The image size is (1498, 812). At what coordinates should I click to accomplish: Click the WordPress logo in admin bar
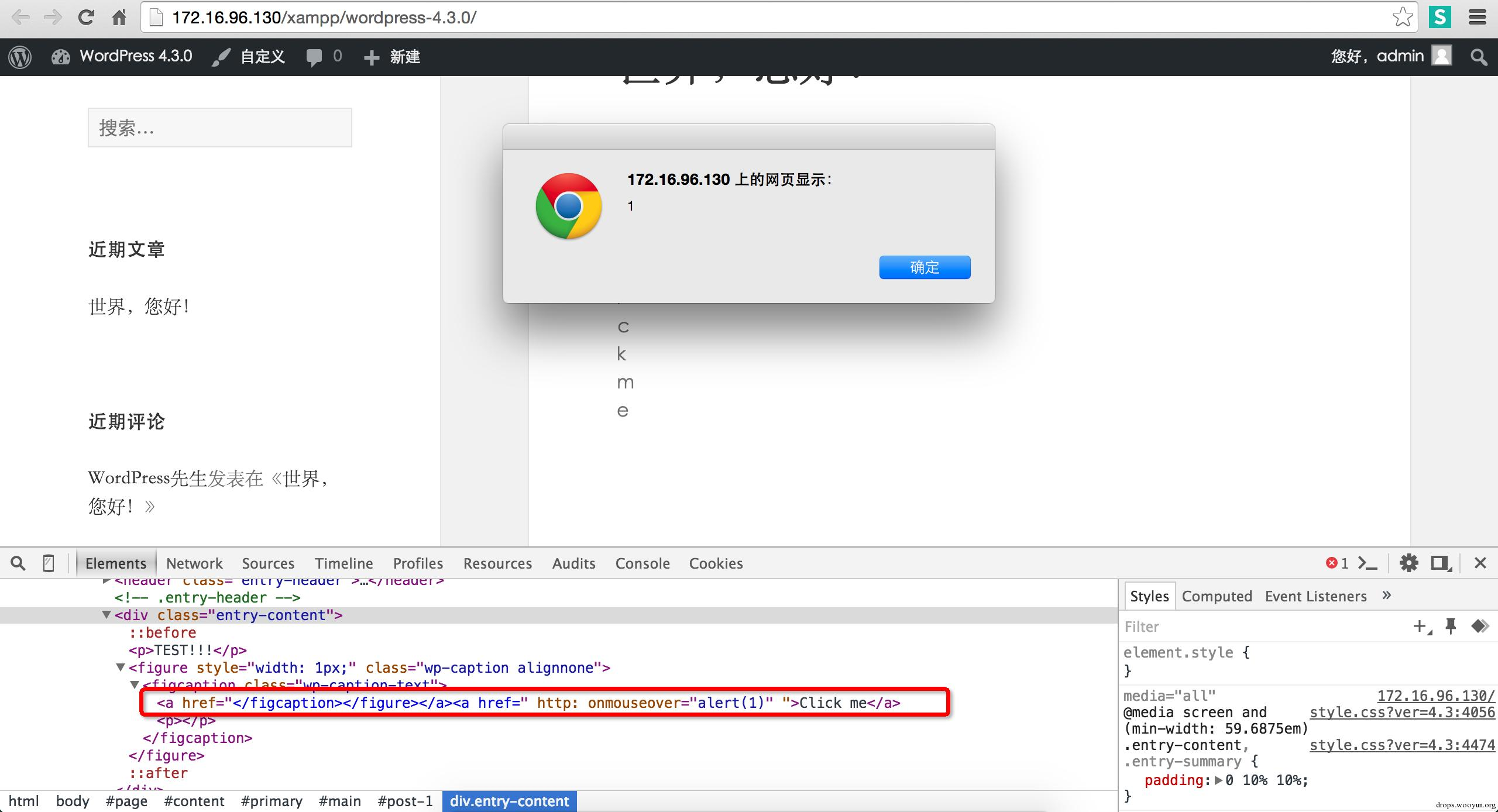(20, 57)
